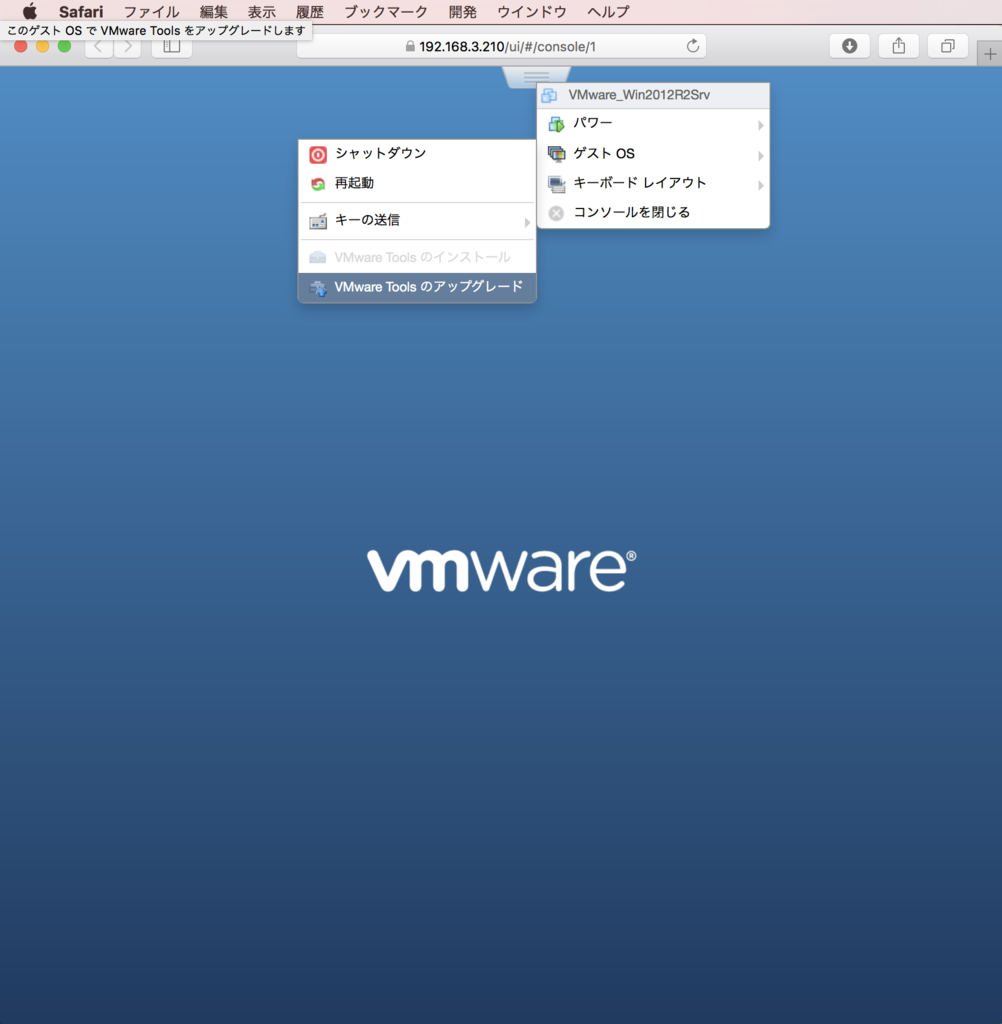Go back with Safari back button
This screenshot has width=1002, height=1024.
[x=99, y=46]
